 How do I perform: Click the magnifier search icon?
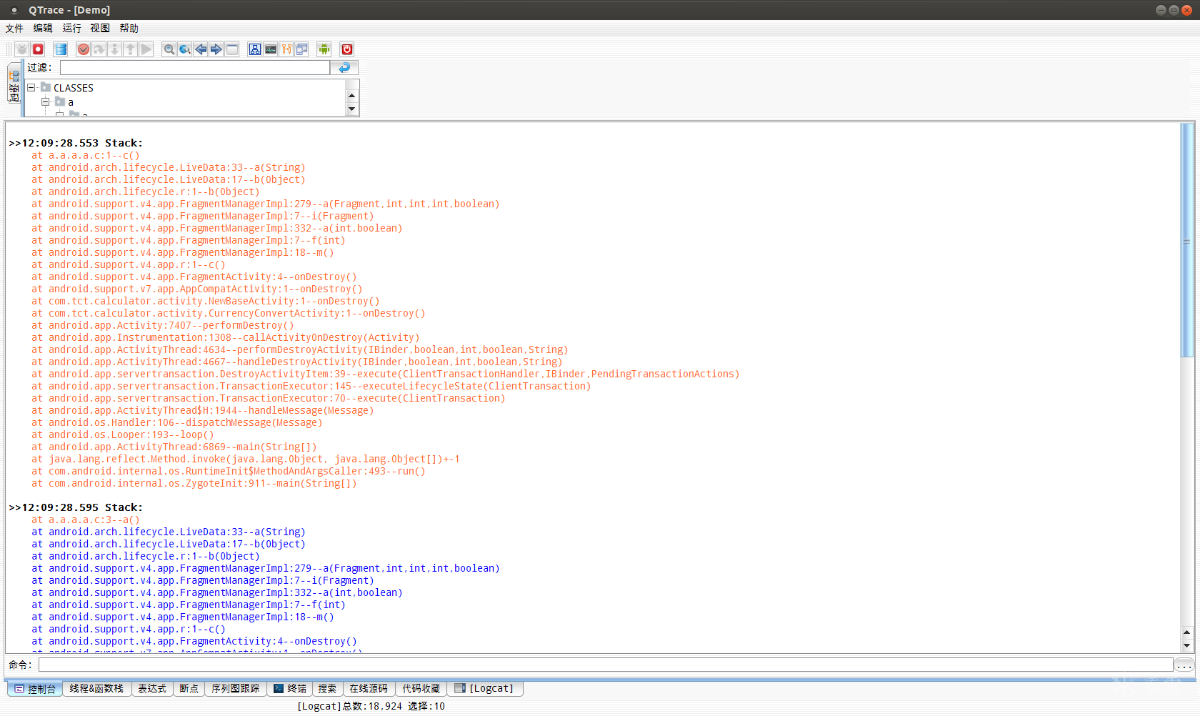pos(169,49)
